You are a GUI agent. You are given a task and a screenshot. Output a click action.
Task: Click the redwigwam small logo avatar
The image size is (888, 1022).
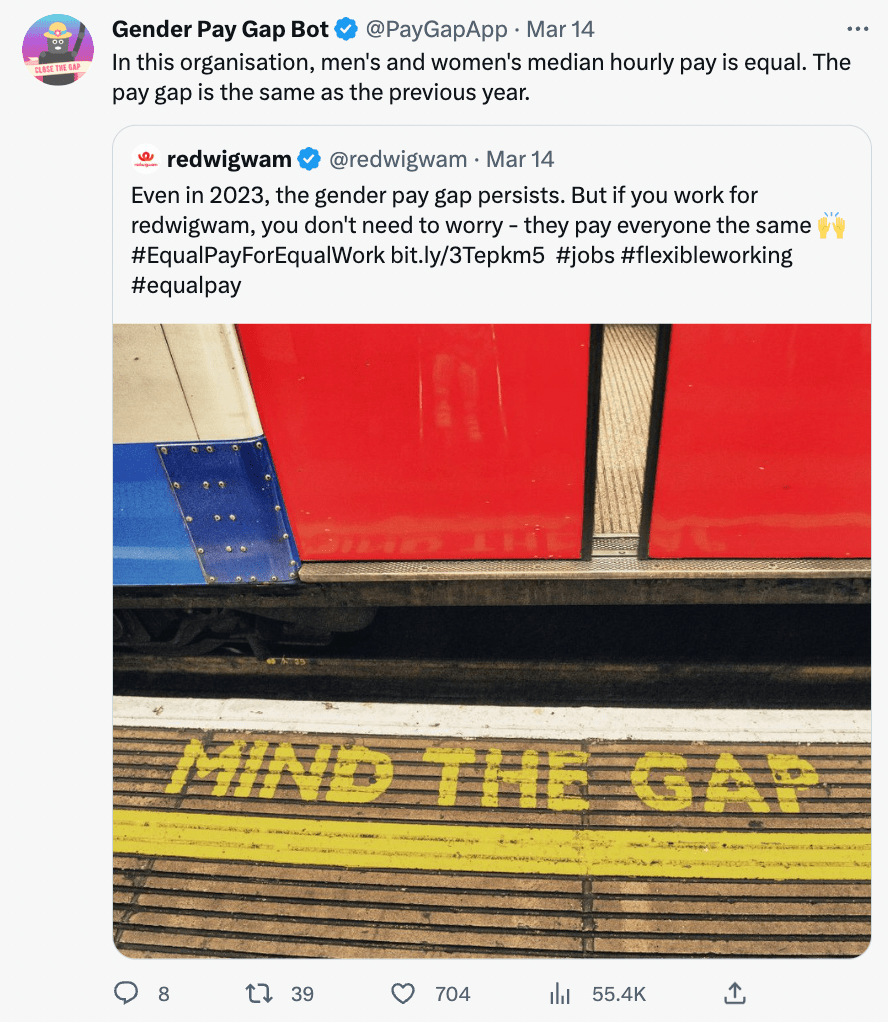coord(146,159)
